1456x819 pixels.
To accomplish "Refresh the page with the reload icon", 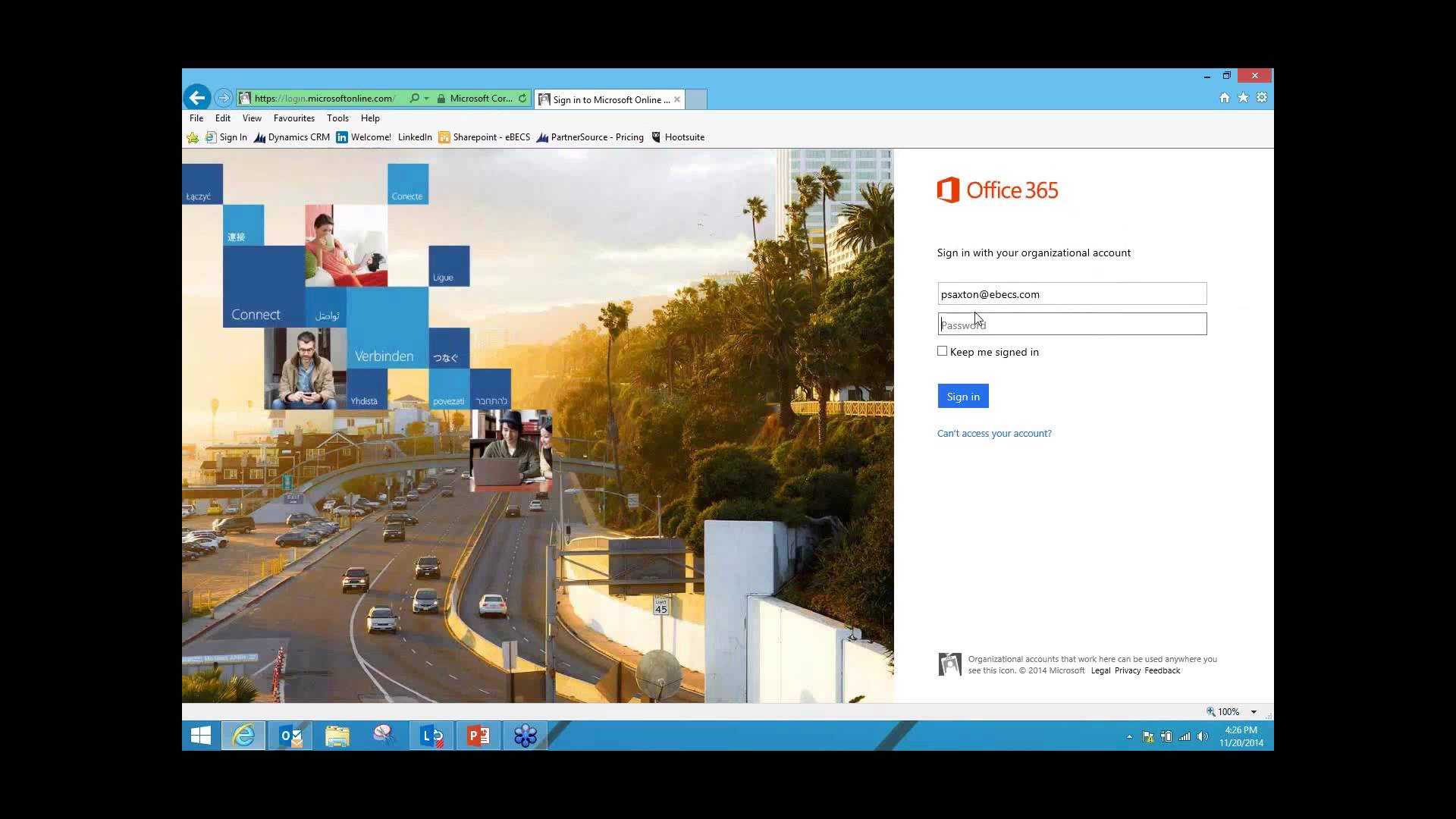I will click(x=522, y=98).
